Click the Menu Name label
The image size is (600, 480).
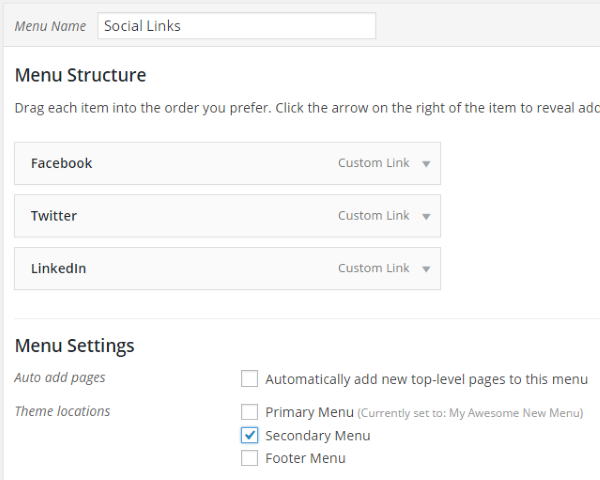50,26
